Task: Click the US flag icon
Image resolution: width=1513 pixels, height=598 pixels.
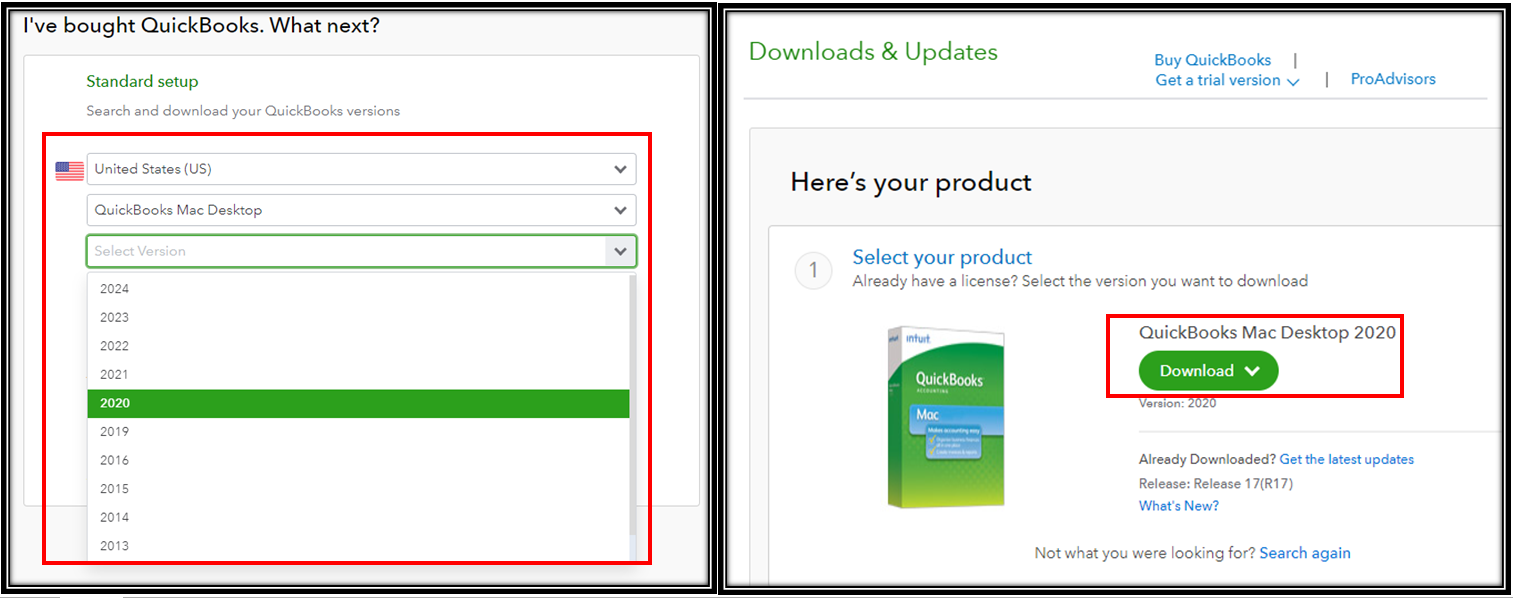Action: point(69,170)
